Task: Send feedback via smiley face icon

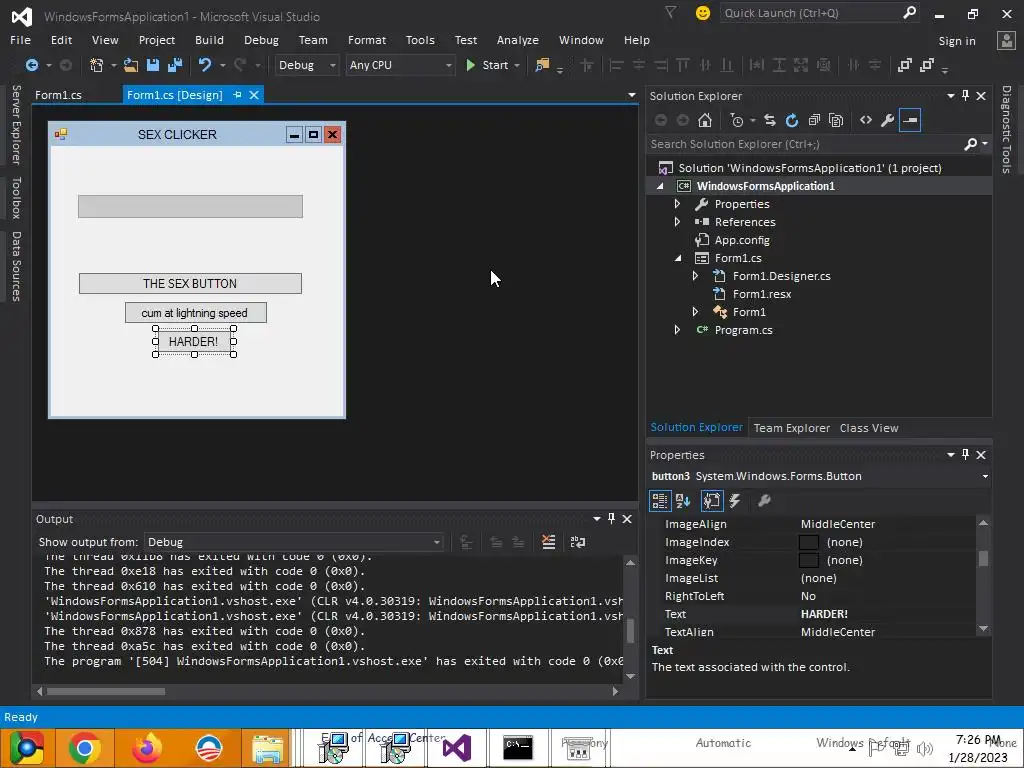Action: click(x=703, y=13)
